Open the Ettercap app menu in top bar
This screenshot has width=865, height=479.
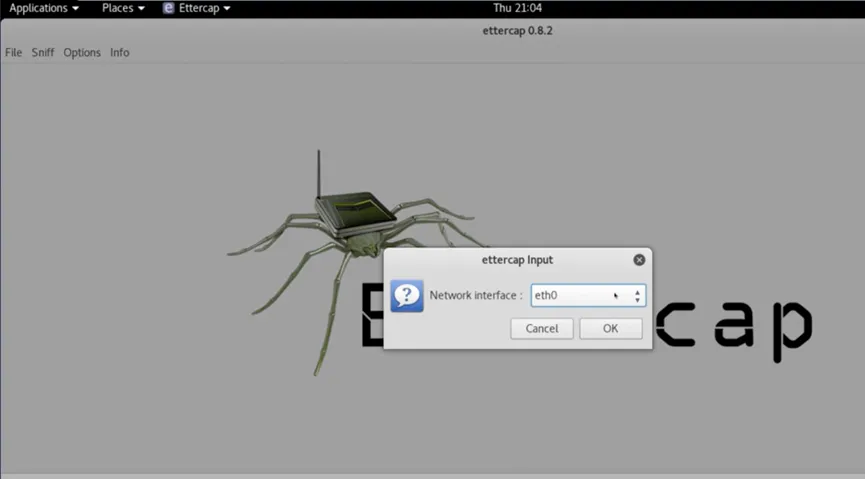pos(196,8)
